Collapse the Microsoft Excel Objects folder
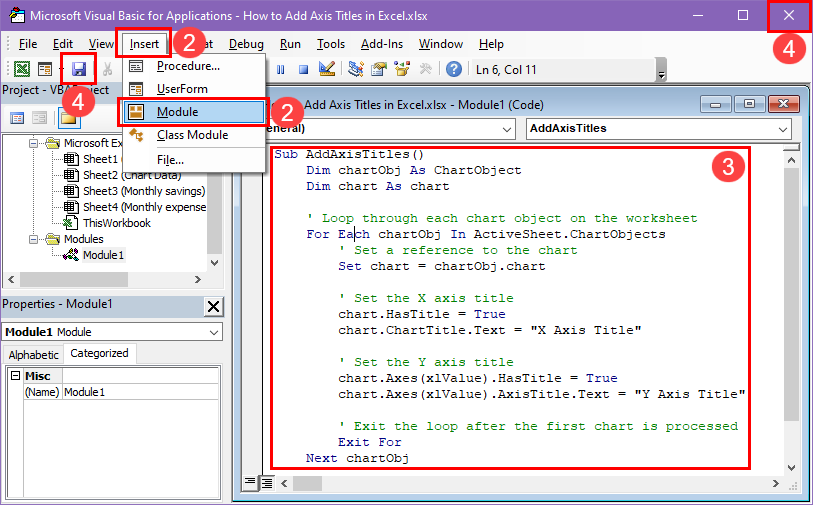 point(34,143)
